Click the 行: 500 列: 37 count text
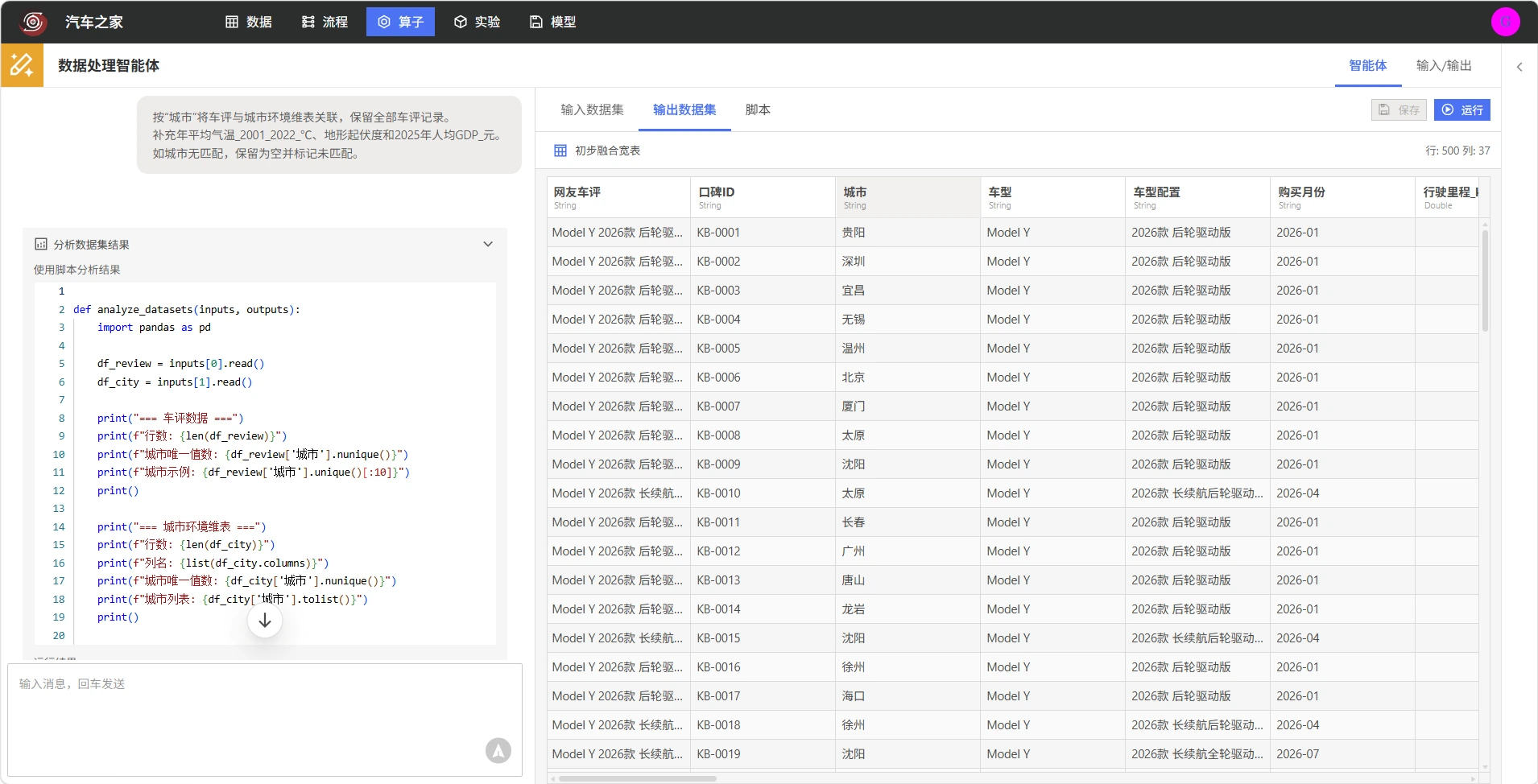 1457,151
